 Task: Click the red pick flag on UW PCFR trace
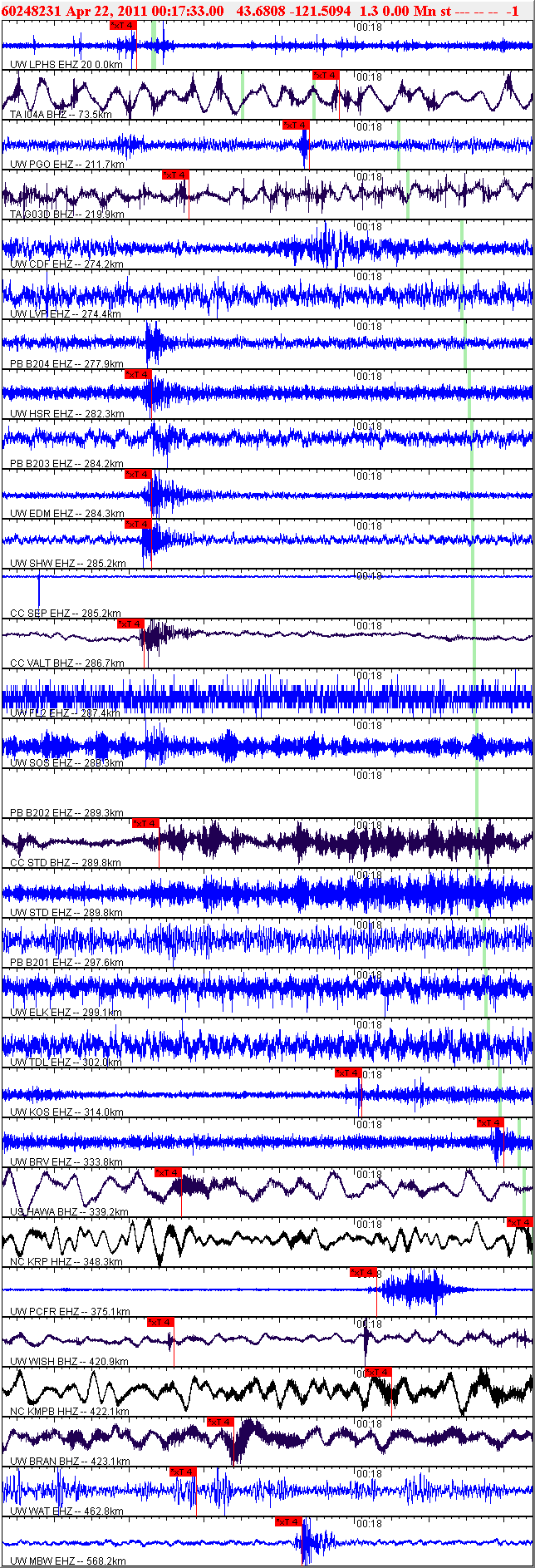(363, 1273)
